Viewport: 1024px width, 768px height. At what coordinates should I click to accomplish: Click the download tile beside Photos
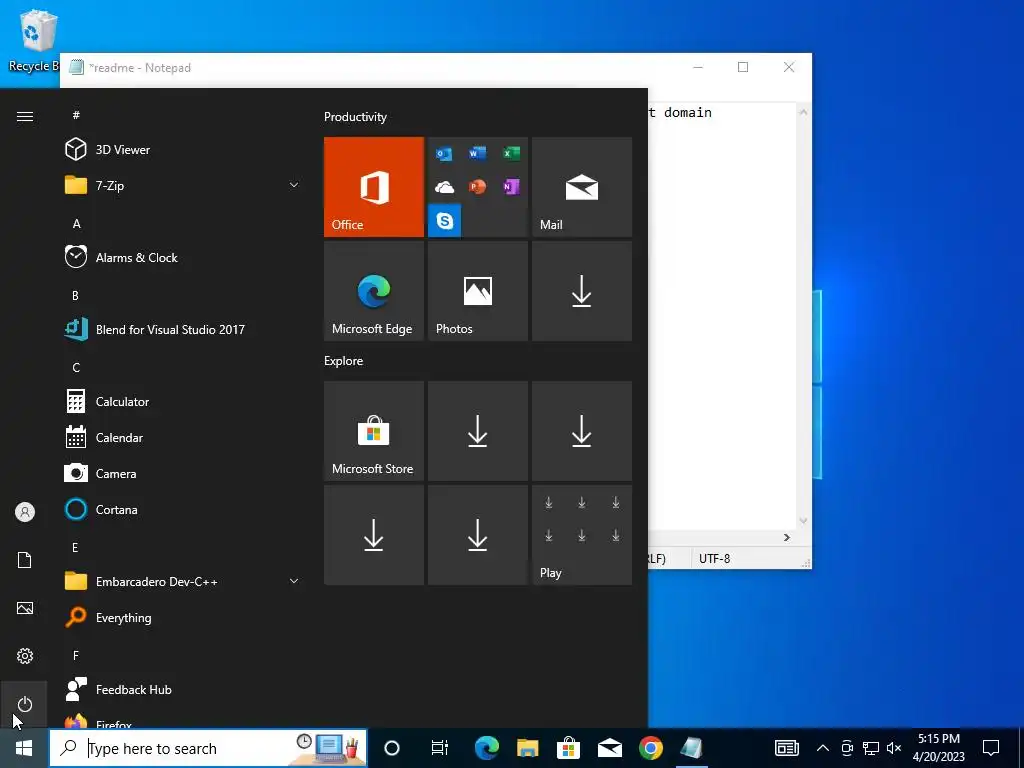[x=582, y=291]
